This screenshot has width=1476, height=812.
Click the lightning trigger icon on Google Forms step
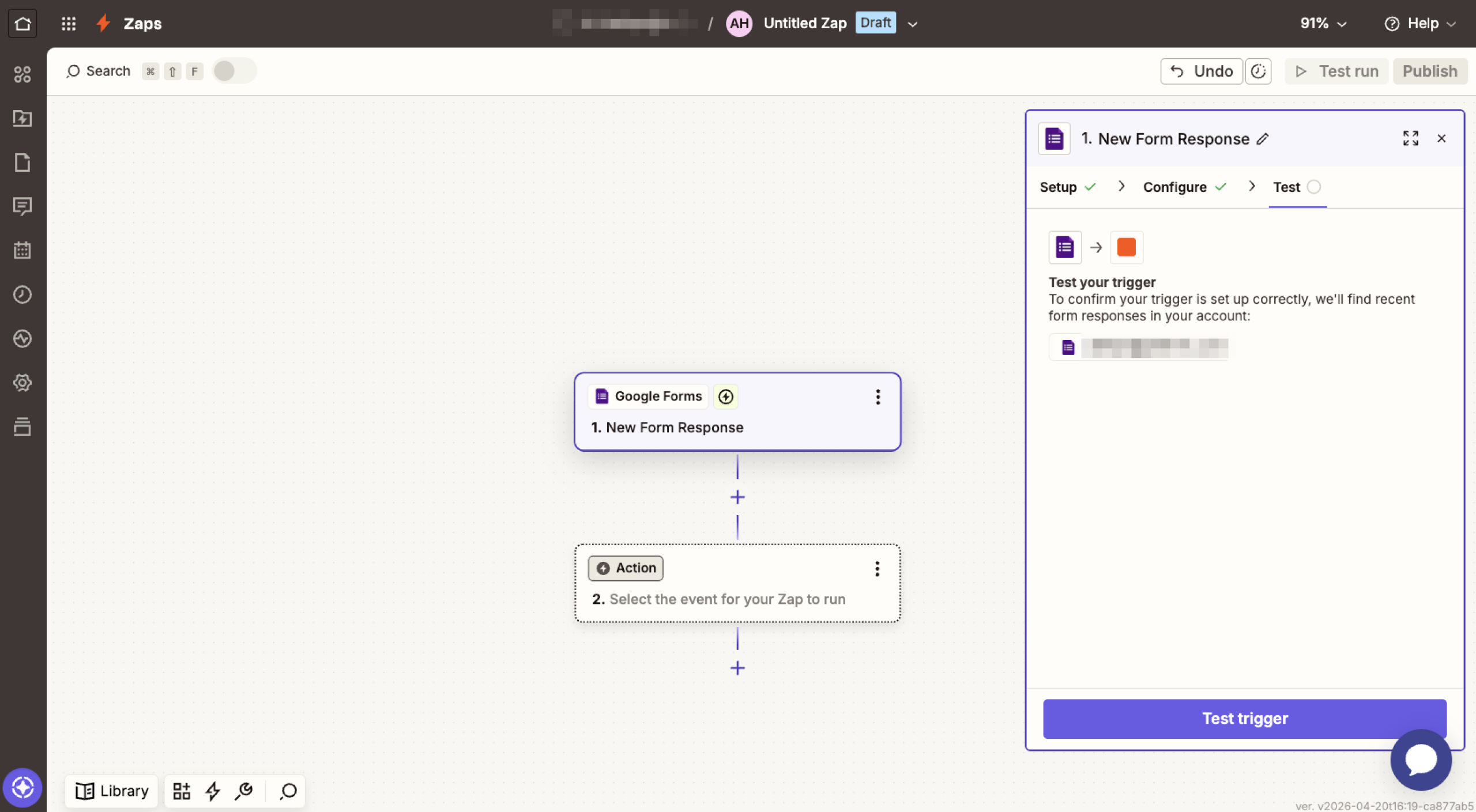tap(725, 396)
